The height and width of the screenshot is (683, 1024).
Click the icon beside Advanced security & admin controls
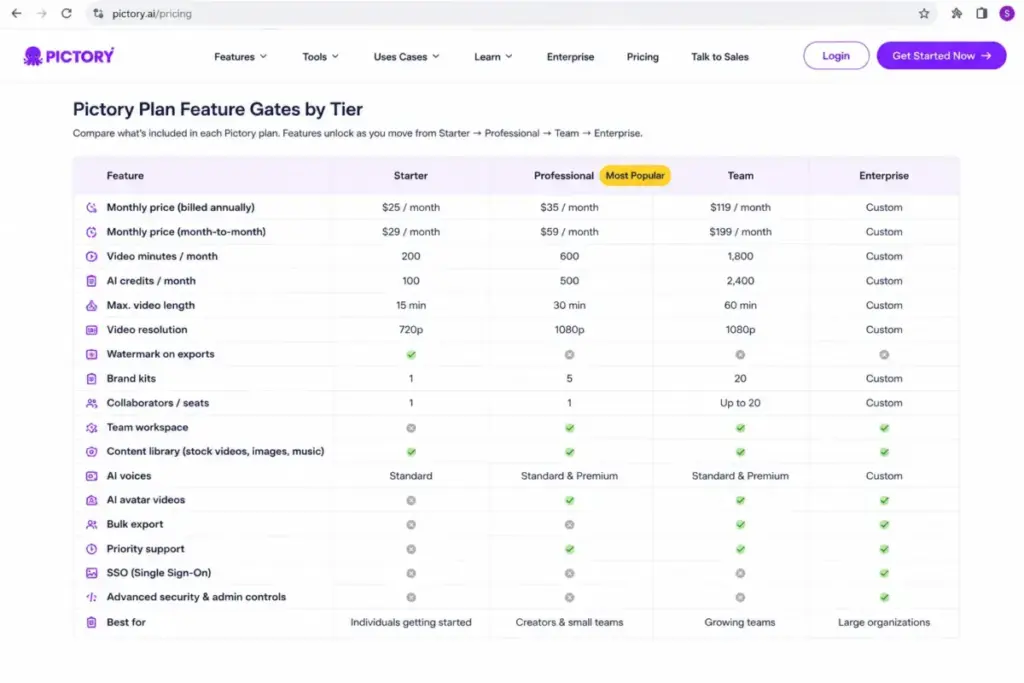pos(91,597)
